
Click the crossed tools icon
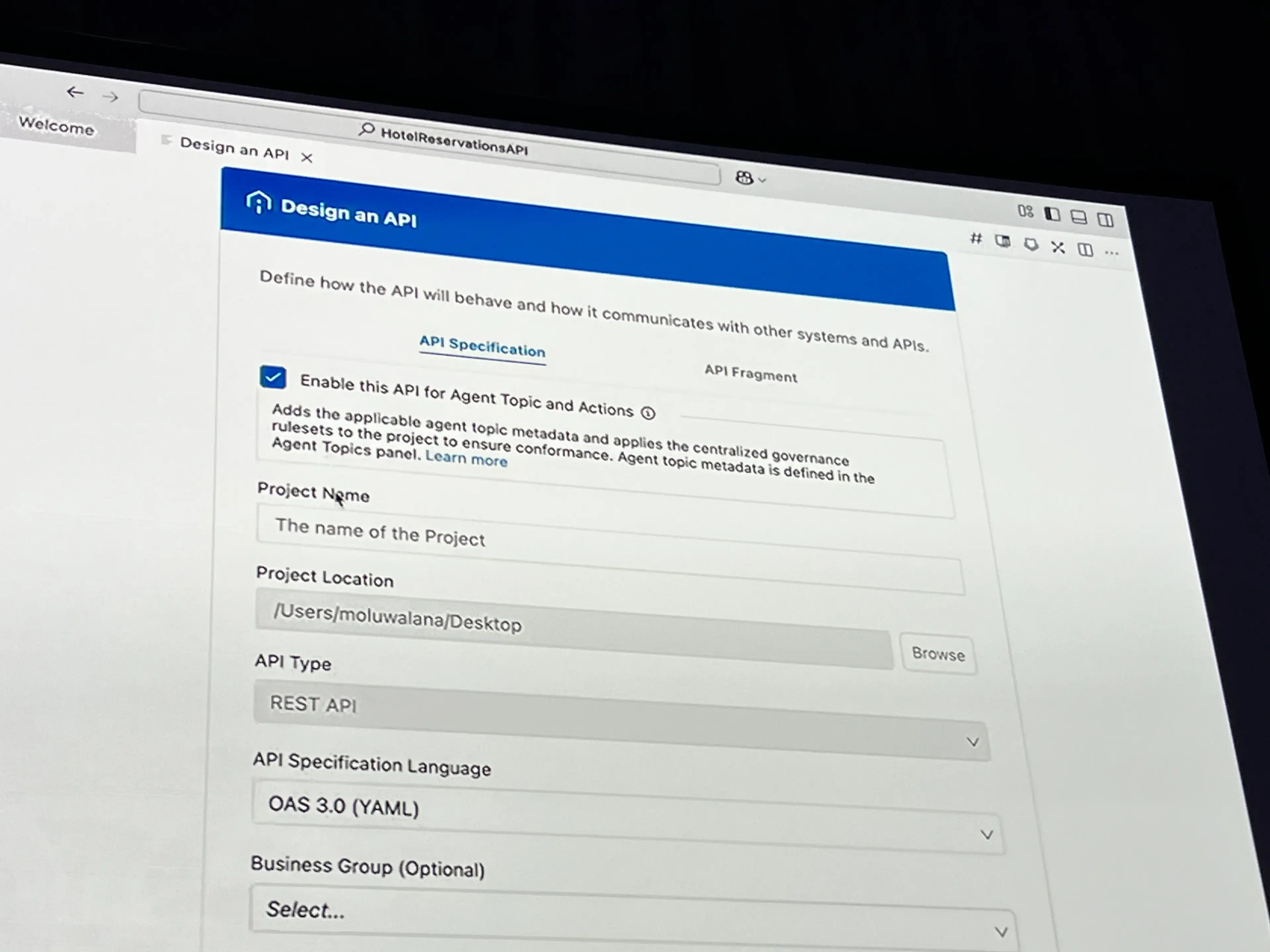(1058, 247)
